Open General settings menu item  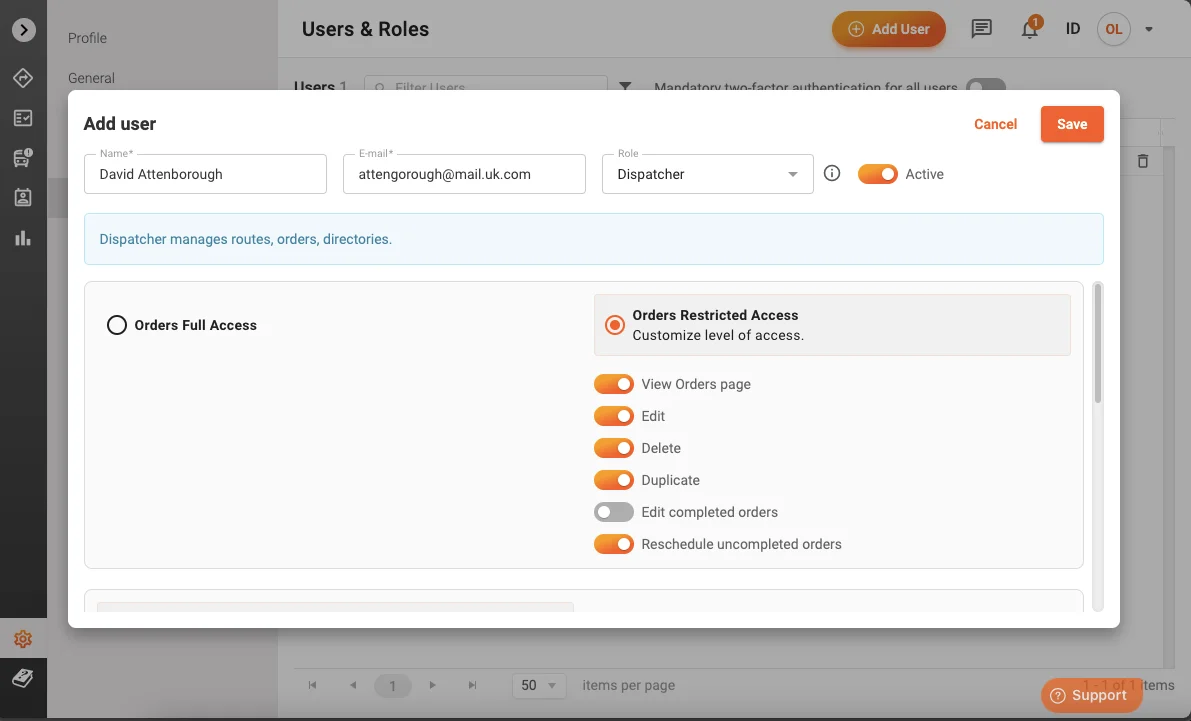91,78
